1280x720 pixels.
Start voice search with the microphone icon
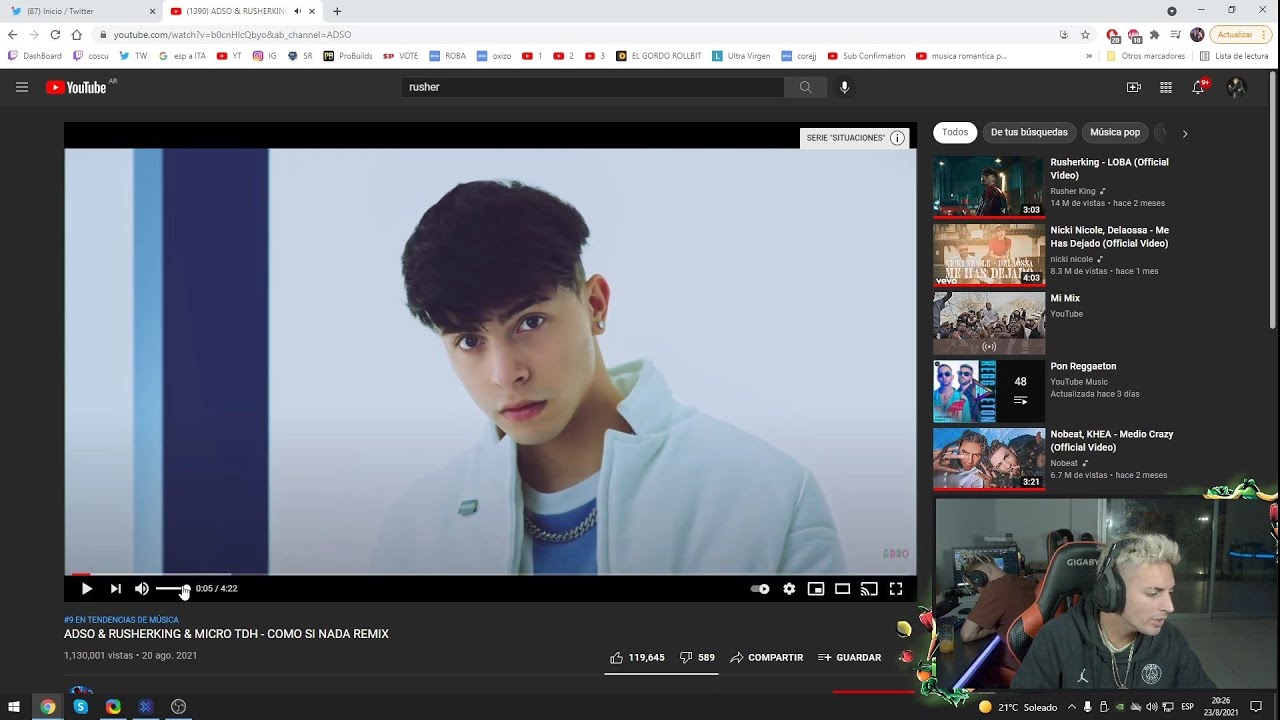(x=845, y=87)
